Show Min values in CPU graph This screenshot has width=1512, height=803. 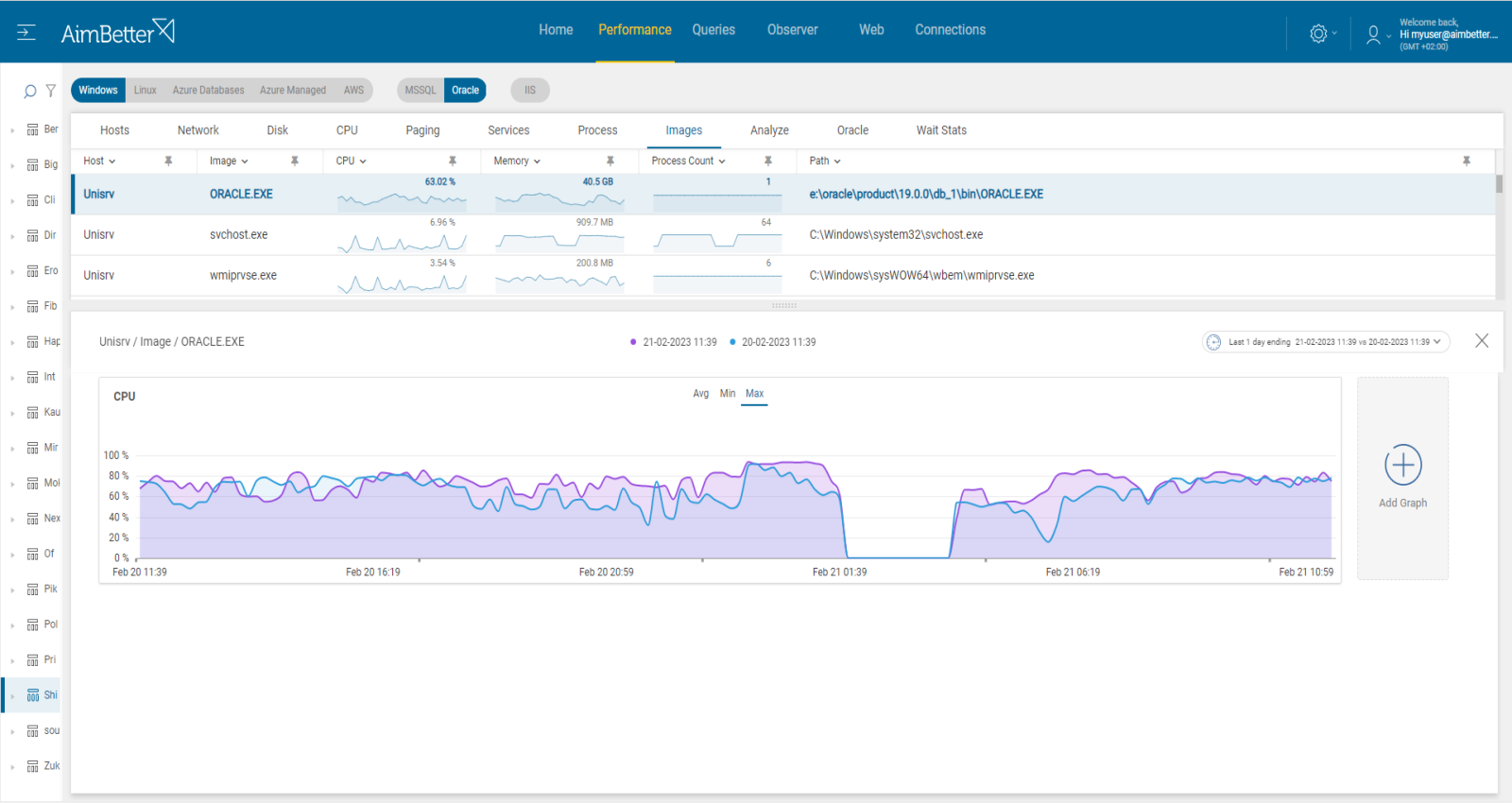pyautogui.click(x=728, y=394)
